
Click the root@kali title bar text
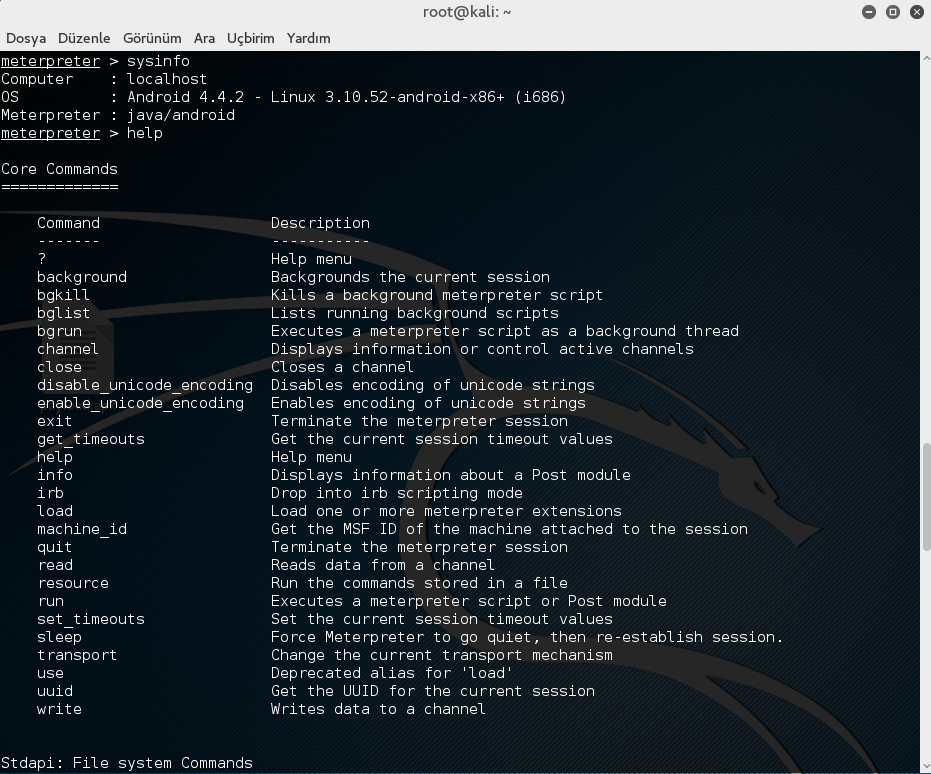coord(465,12)
